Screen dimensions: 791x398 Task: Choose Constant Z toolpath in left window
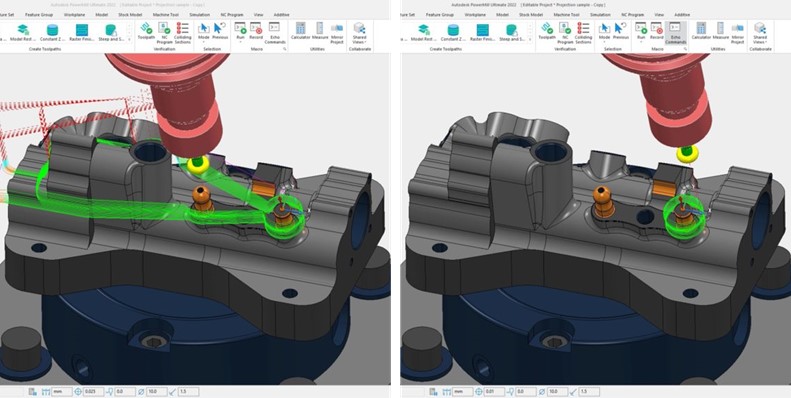point(52,32)
